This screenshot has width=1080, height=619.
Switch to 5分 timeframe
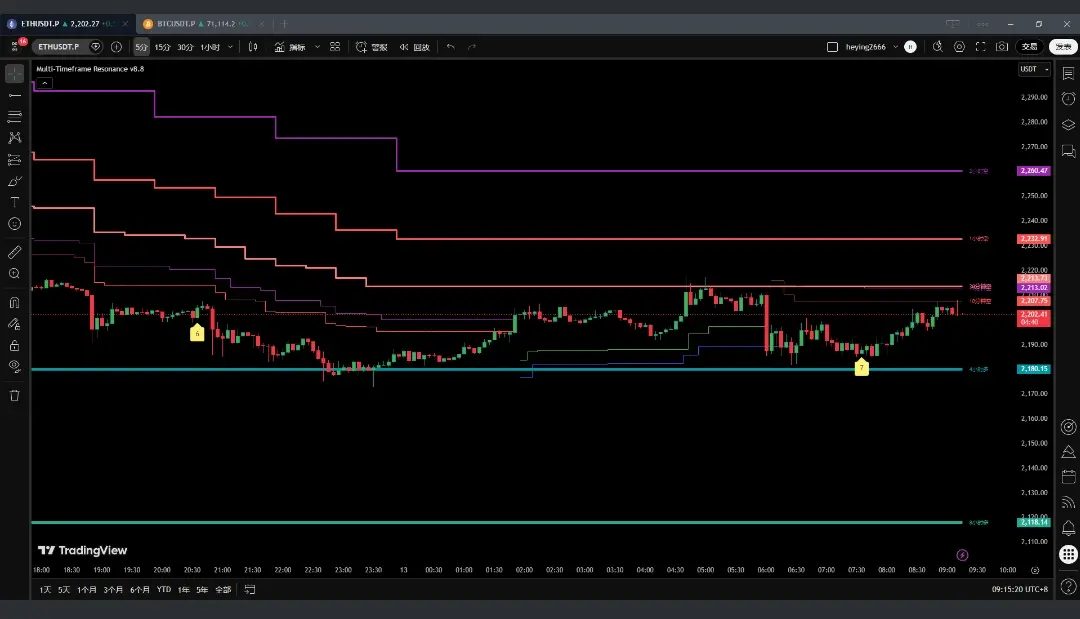pyautogui.click(x=141, y=47)
